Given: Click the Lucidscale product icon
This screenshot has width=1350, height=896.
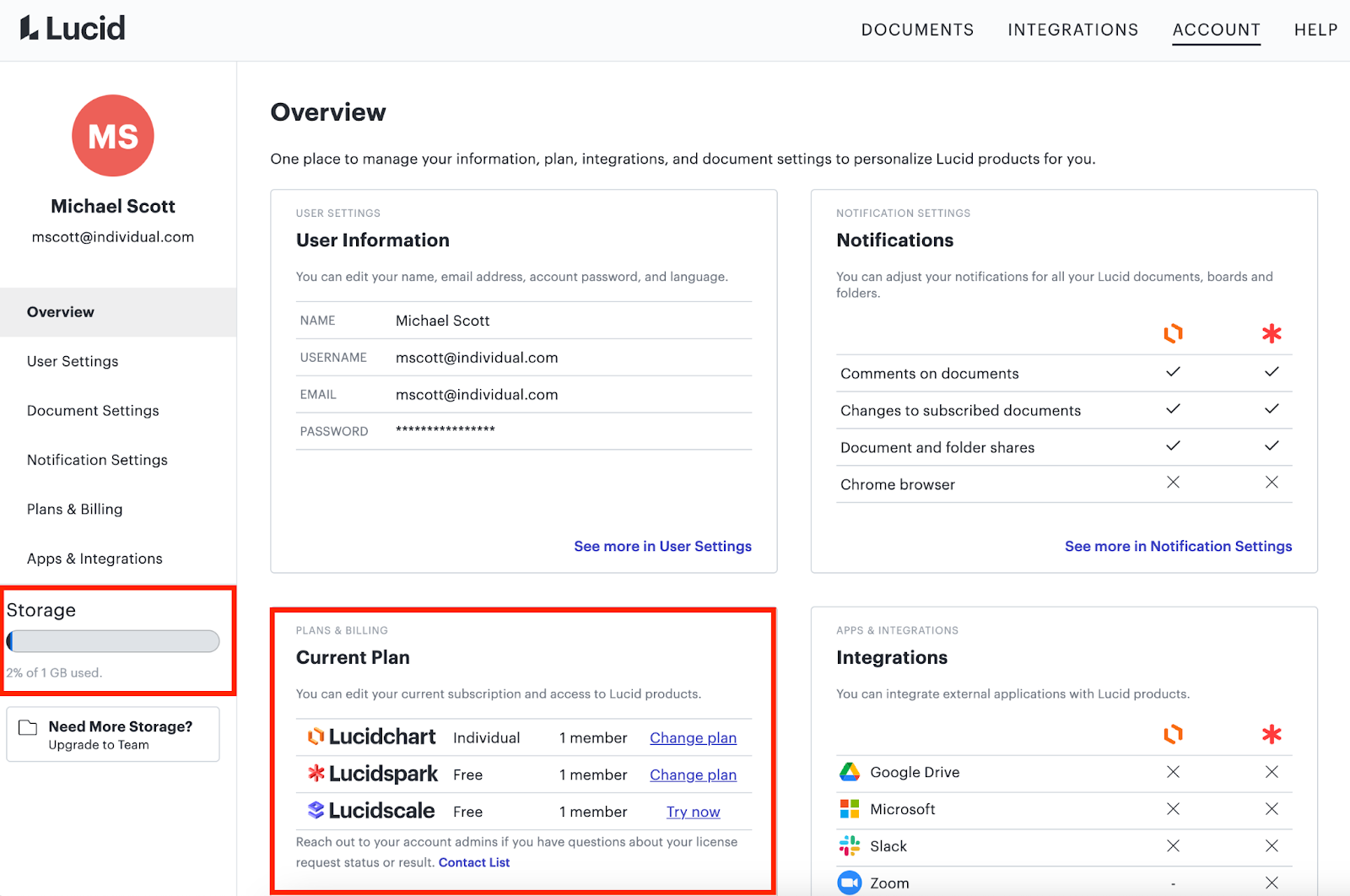Looking at the screenshot, I should tap(316, 810).
